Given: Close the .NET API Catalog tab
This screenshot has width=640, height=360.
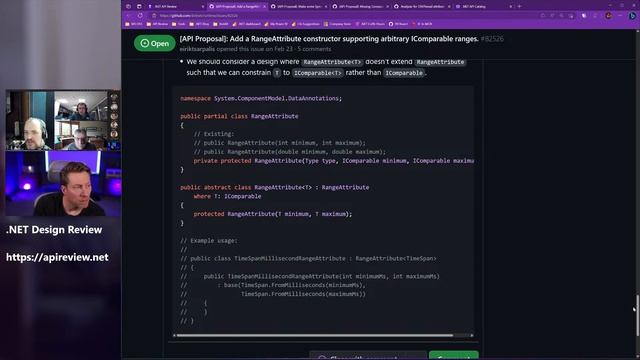Looking at the screenshot, I should tap(511, 7).
